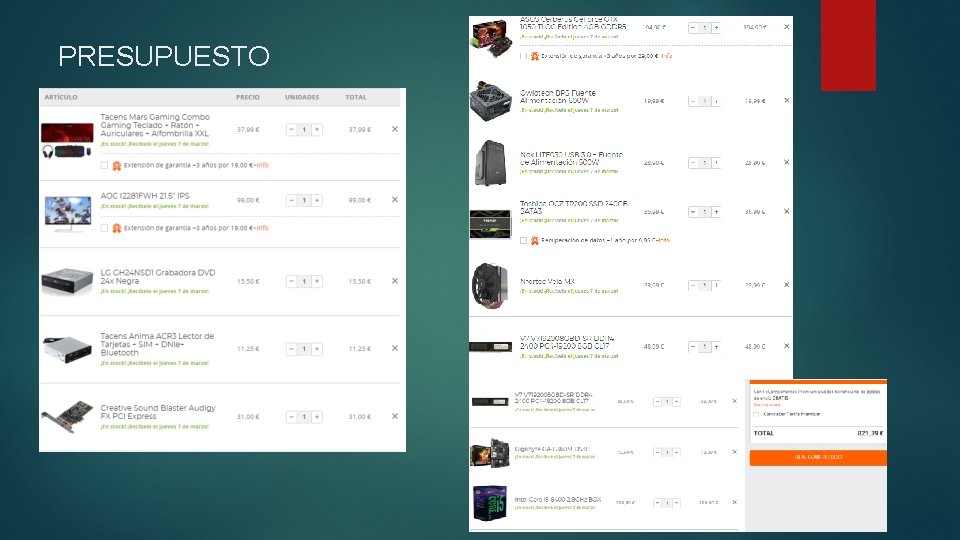Viewport: 960px width, 540px height.
Task: Remove the Nox LITE030 case from cart
Action: coord(787,162)
